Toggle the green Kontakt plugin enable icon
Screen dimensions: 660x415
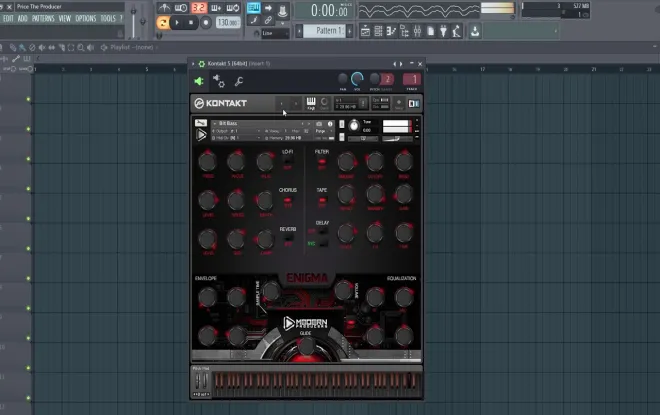click(199, 81)
